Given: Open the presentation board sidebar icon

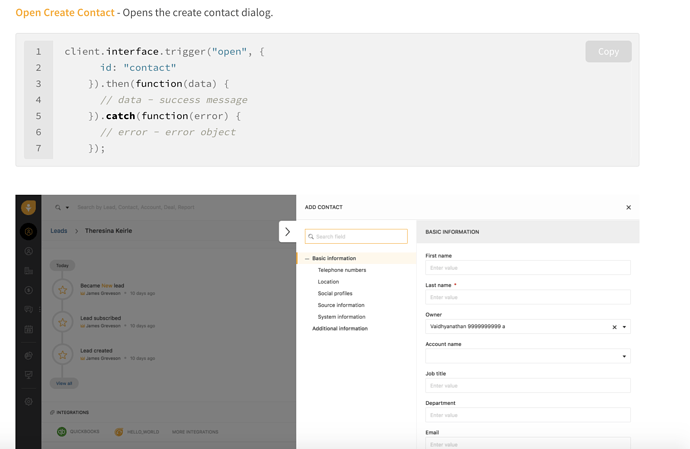Looking at the screenshot, I should point(29,375).
